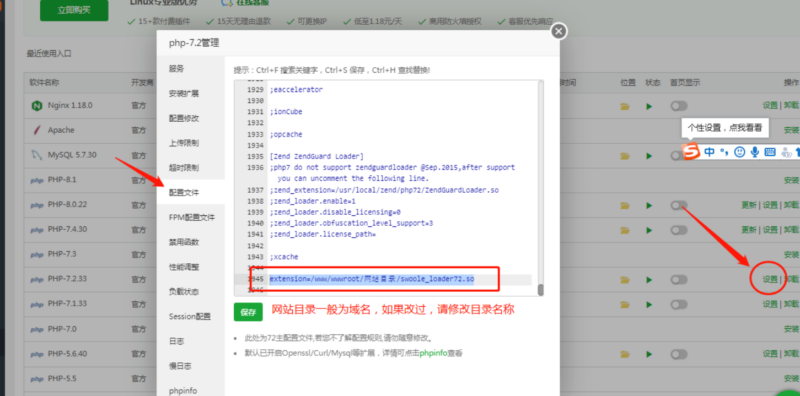Close the php-7.2管理 dialog
The height and width of the screenshot is (396, 800).
(559, 32)
